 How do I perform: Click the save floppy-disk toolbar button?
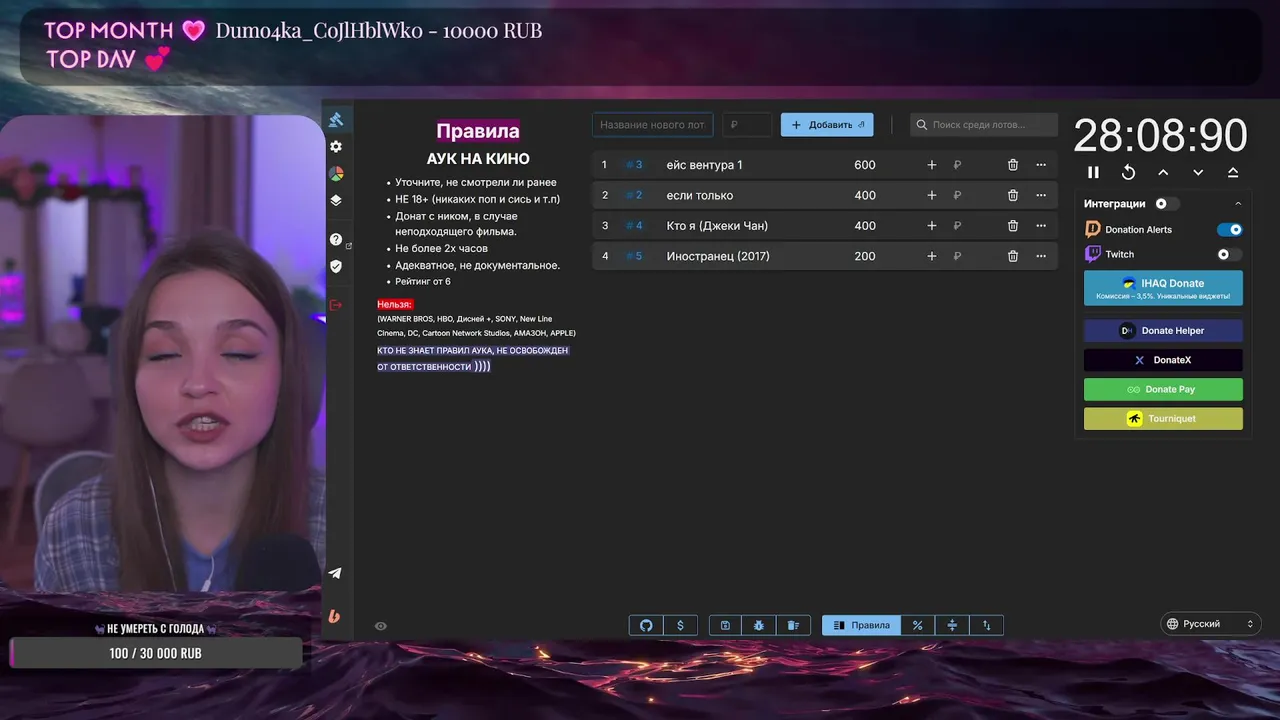click(x=725, y=625)
